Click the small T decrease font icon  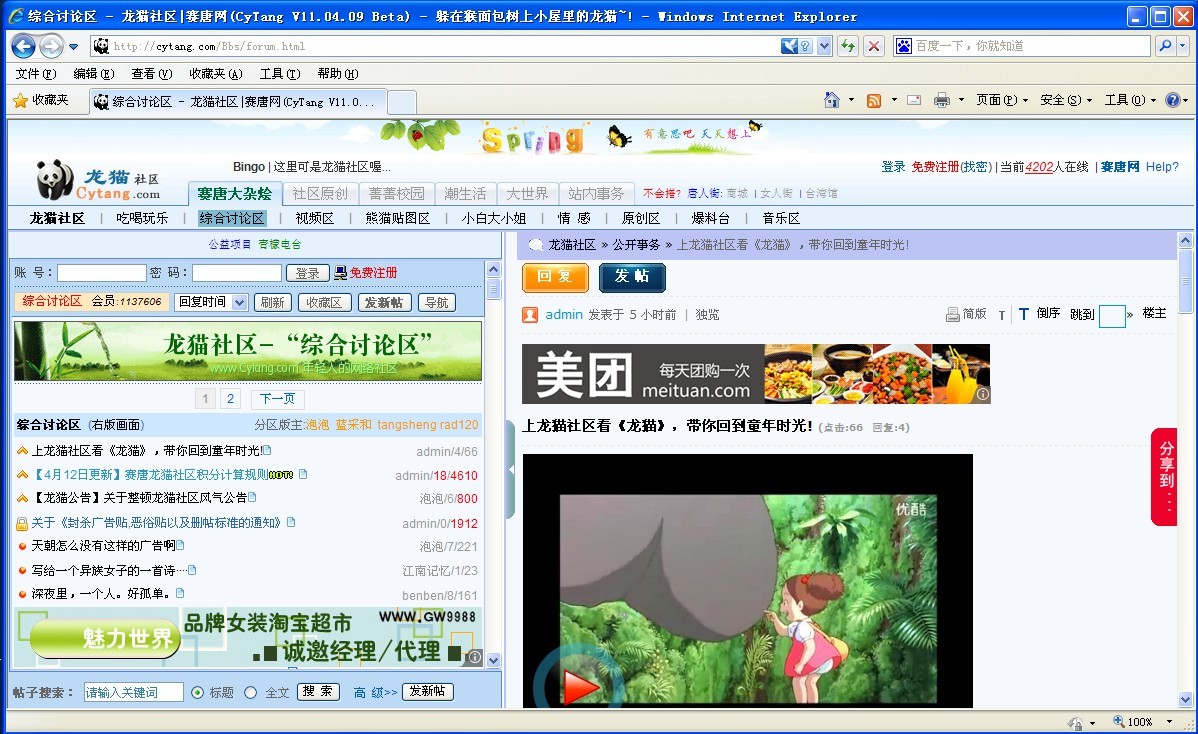(x=1002, y=315)
